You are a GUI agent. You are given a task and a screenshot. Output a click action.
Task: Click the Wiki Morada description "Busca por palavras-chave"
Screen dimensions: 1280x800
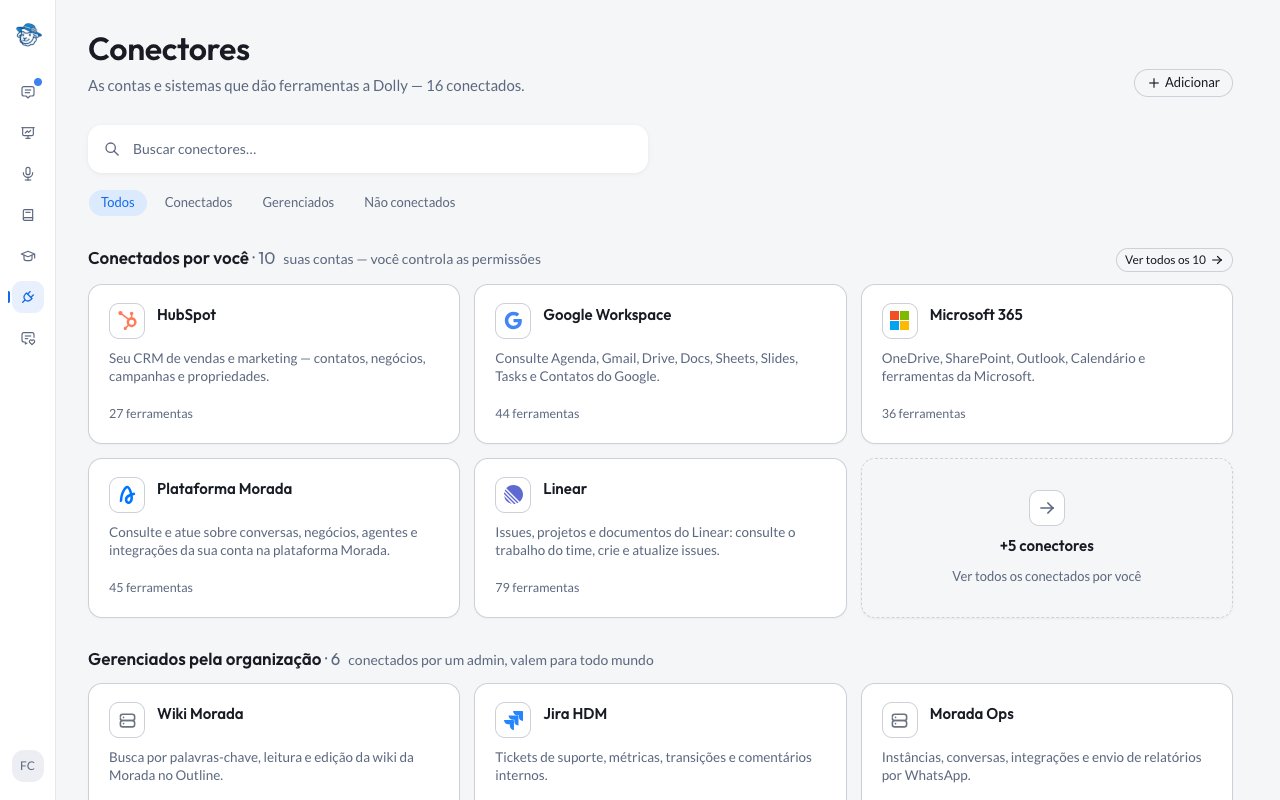(261, 766)
